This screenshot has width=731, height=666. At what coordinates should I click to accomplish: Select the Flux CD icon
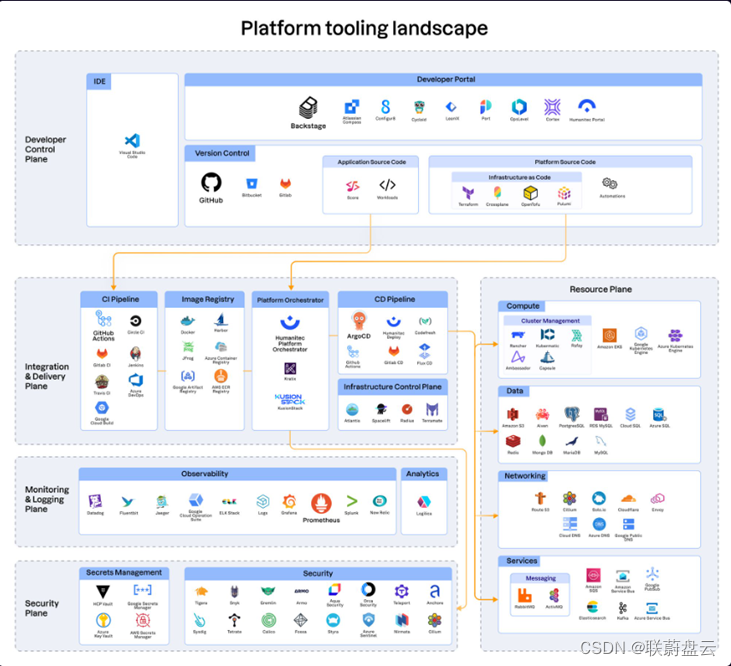click(424, 350)
